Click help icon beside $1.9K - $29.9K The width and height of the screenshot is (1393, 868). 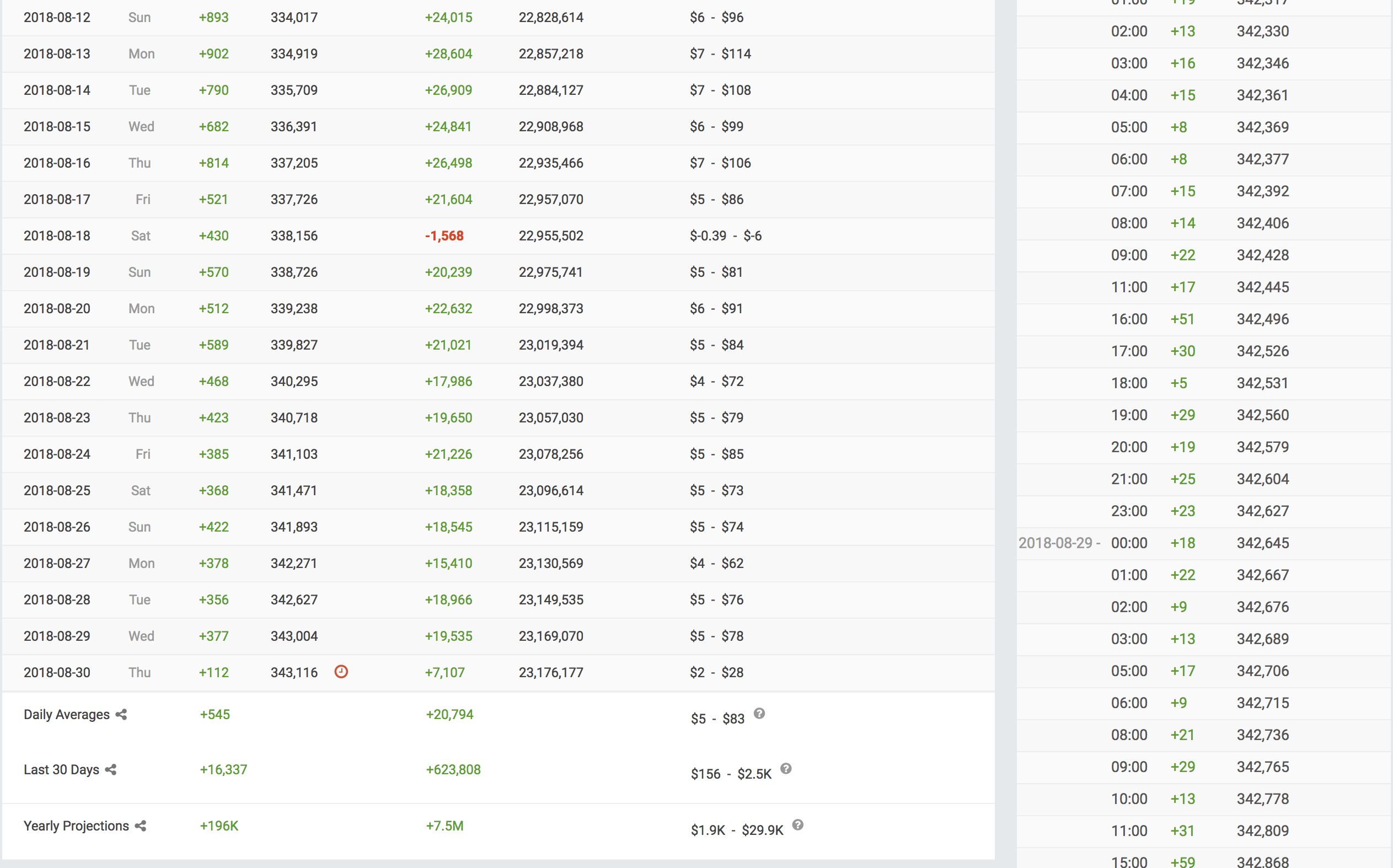tap(798, 825)
